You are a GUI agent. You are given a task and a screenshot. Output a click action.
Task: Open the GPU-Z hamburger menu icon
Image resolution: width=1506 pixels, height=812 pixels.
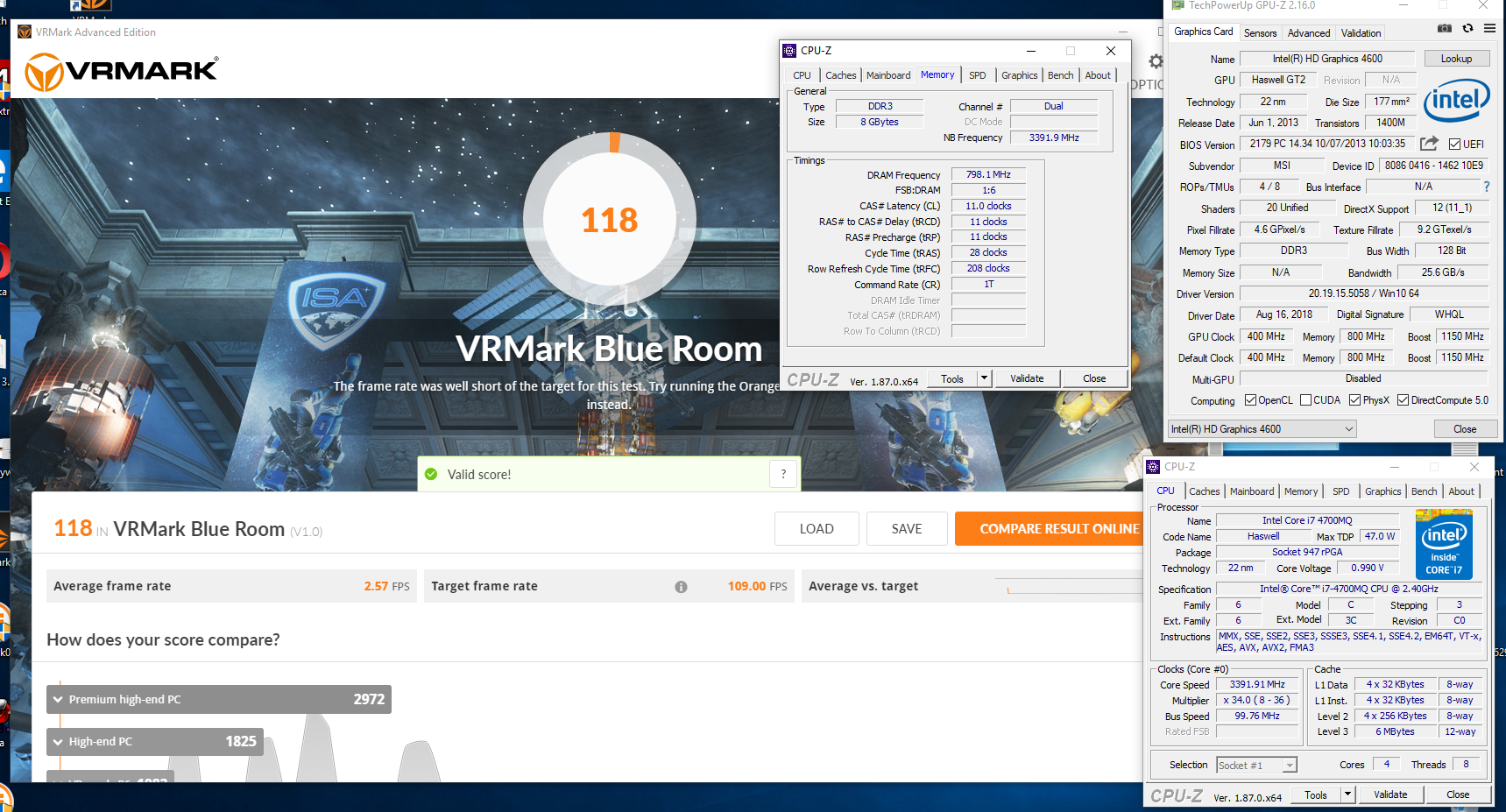(x=1489, y=29)
